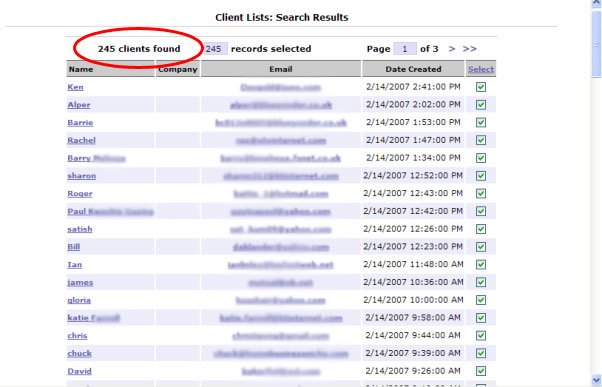The height and width of the screenshot is (387, 602).
Task: Open the client link David
Action: (x=79, y=371)
